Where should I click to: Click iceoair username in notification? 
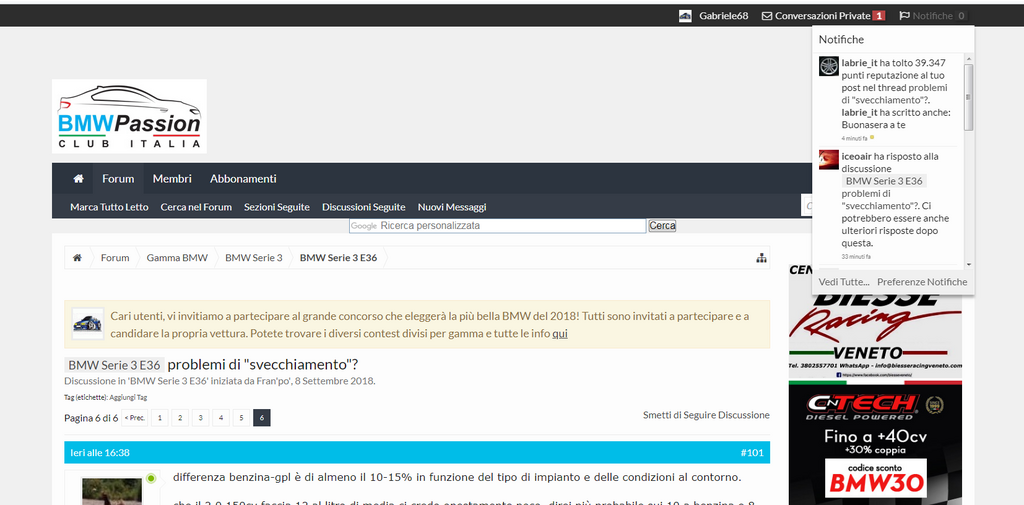[x=856, y=156]
